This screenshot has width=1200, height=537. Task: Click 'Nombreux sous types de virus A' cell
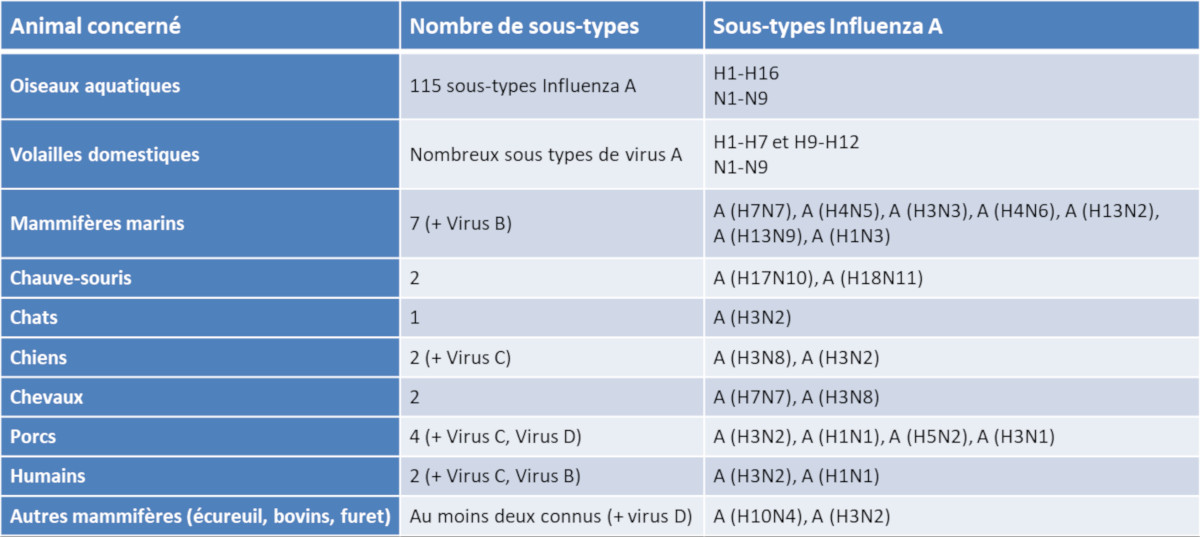546,155
